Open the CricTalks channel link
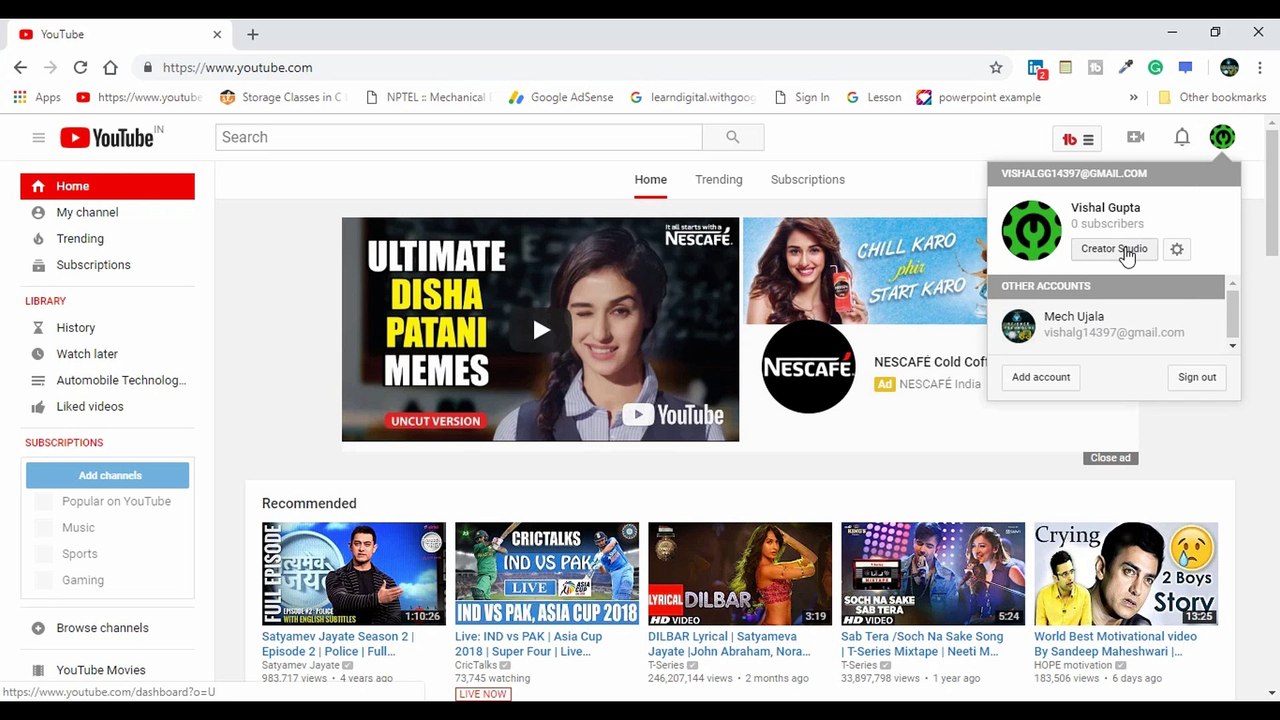The height and width of the screenshot is (720, 1280). tap(476, 665)
